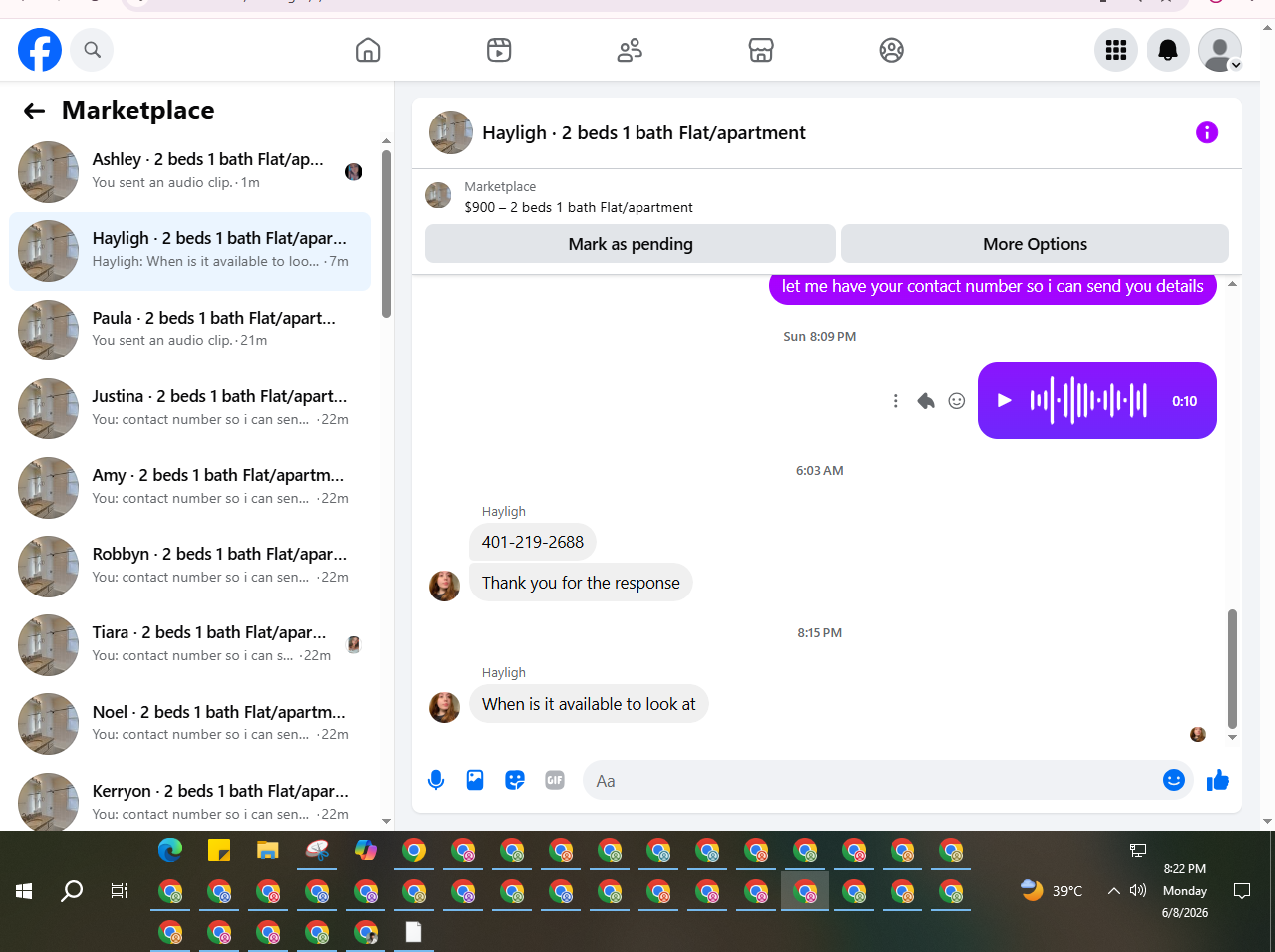The height and width of the screenshot is (952, 1275).
Task: Reply to the audio clip message
Action: (926, 401)
